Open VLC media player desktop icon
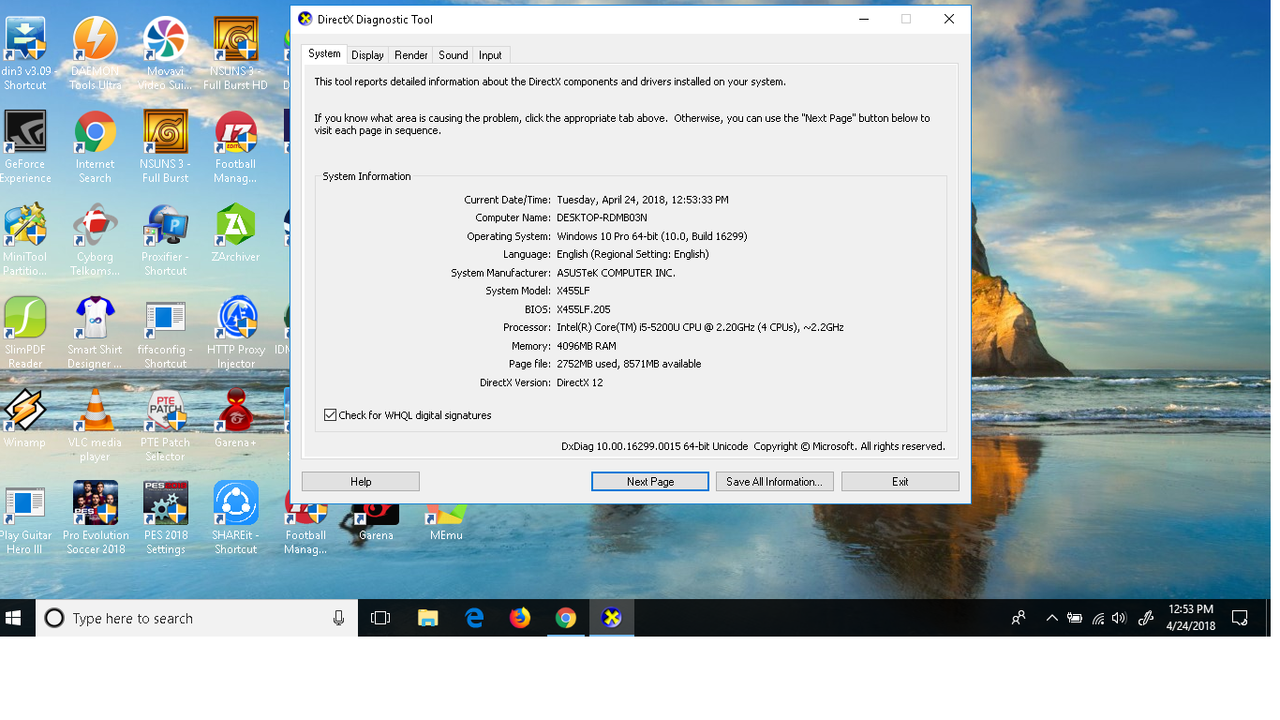This screenshot has width=1280, height=720. point(95,426)
